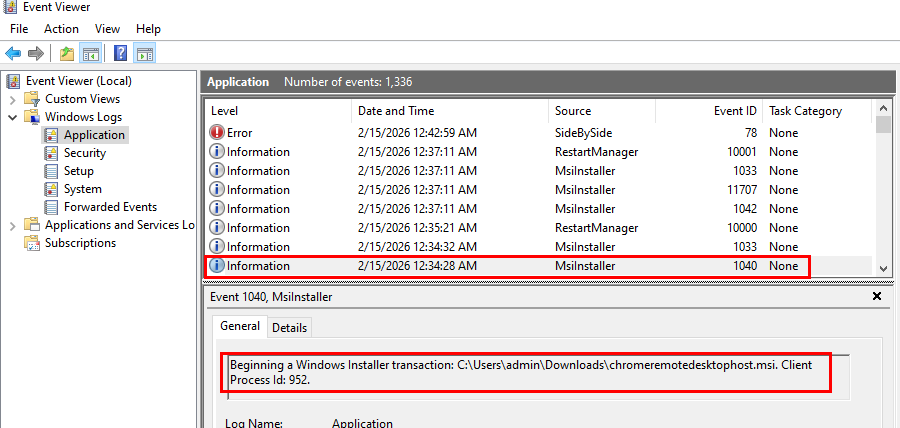This screenshot has height=428, width=900.
Task: Click info icon of MsiInstaller 1040 event
Action: 217,266
